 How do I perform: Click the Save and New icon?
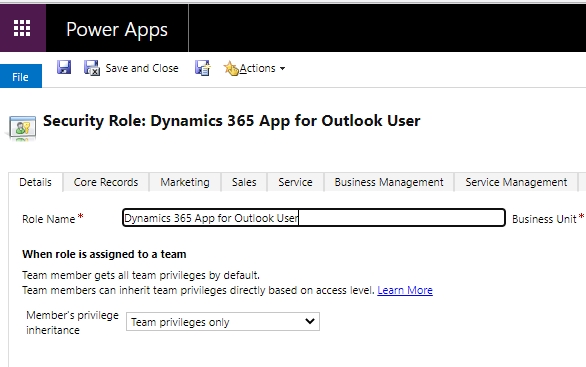point(203,68)
